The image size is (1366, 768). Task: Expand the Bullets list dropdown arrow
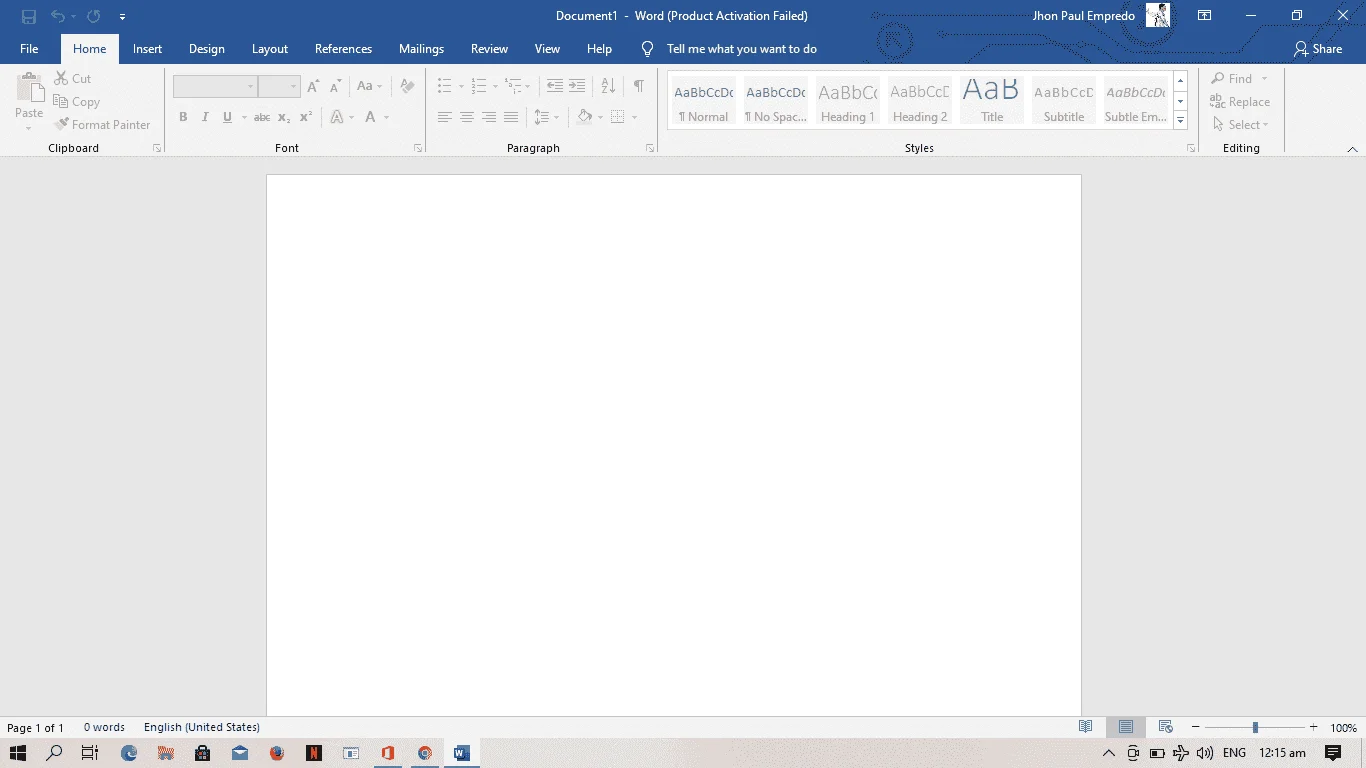[461, 87]
